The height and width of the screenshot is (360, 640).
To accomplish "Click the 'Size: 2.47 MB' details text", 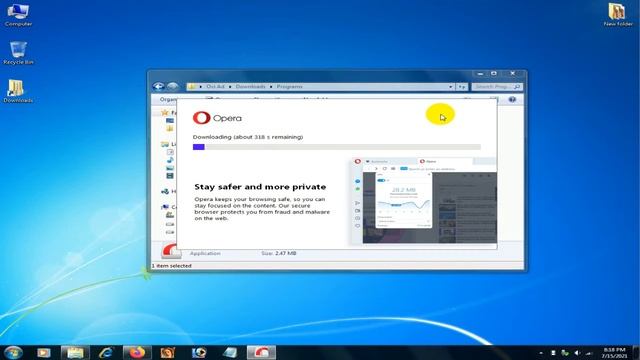I will [279, 253].
